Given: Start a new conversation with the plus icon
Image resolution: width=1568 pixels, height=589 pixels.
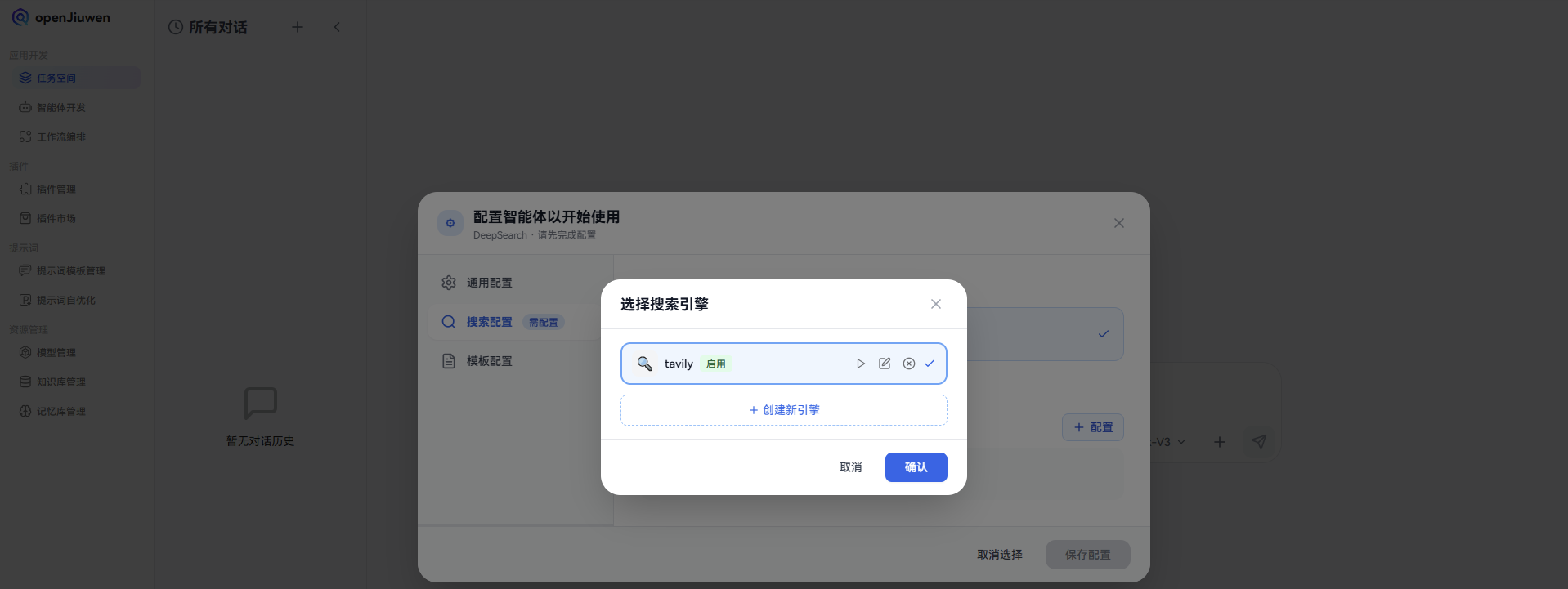Looking at the screenshot, I should click(298, 27).
